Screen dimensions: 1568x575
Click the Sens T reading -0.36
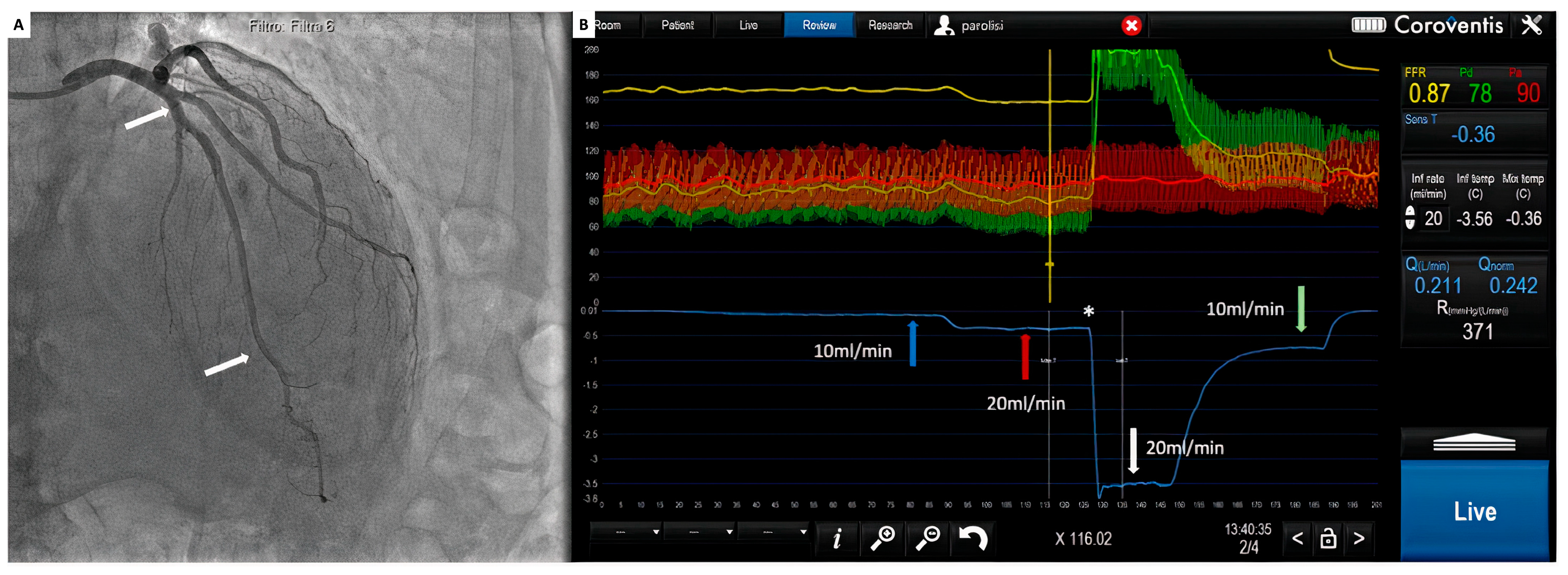(x=1472, y=134)
